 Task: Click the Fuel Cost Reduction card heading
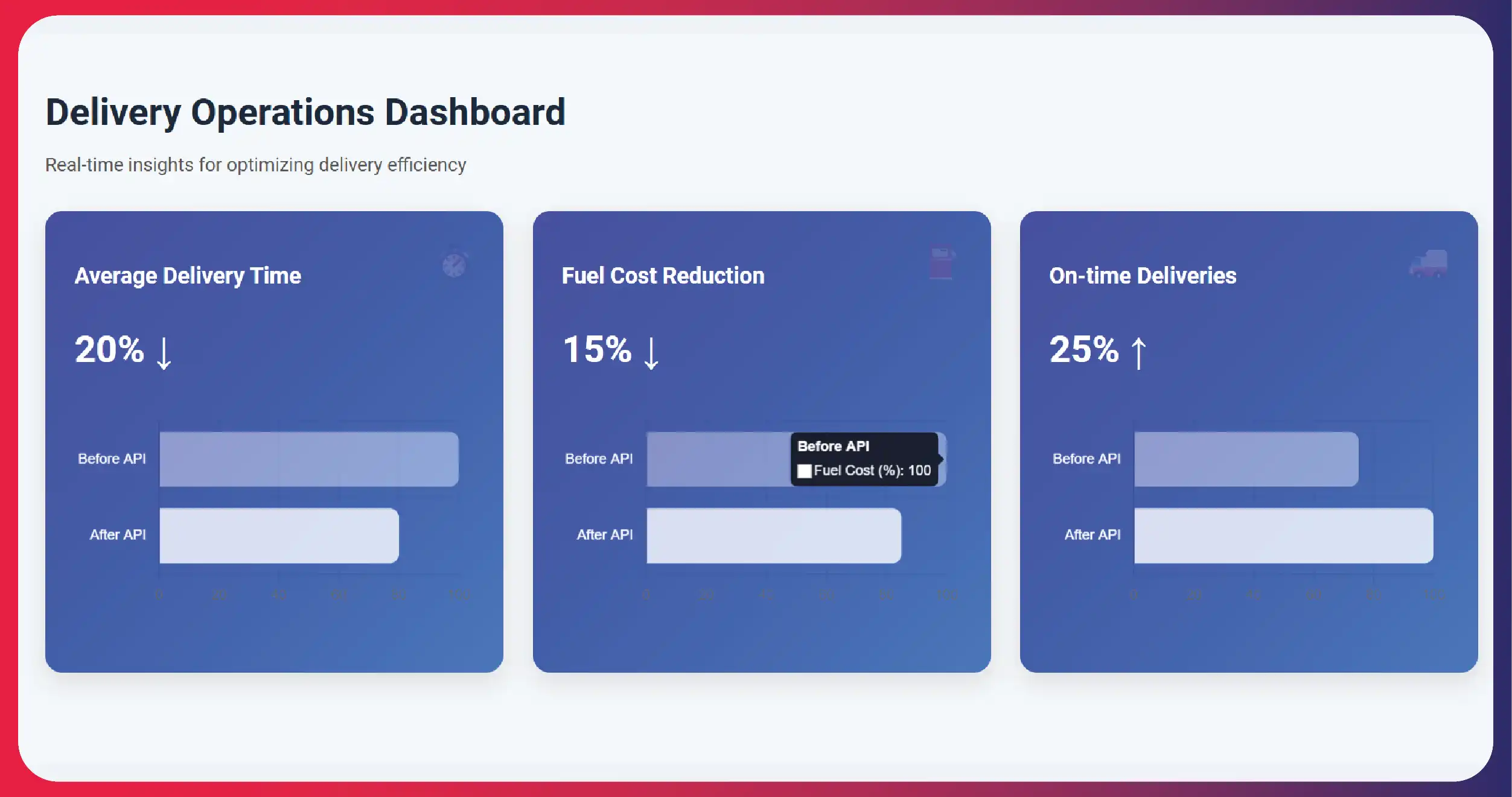pos(663,276)
